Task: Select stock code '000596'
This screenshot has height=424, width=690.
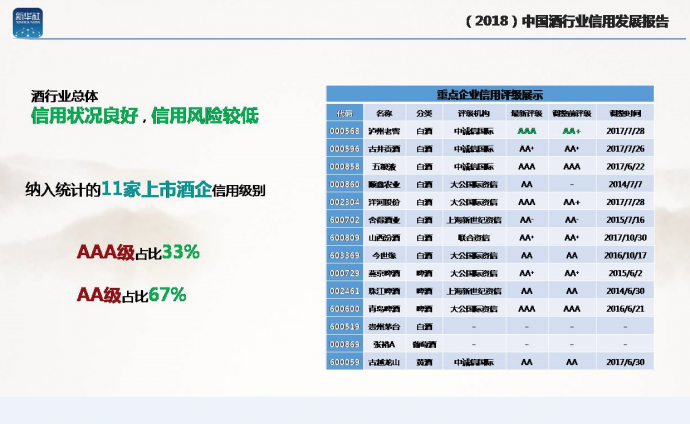Action: (x=345, y=149)
